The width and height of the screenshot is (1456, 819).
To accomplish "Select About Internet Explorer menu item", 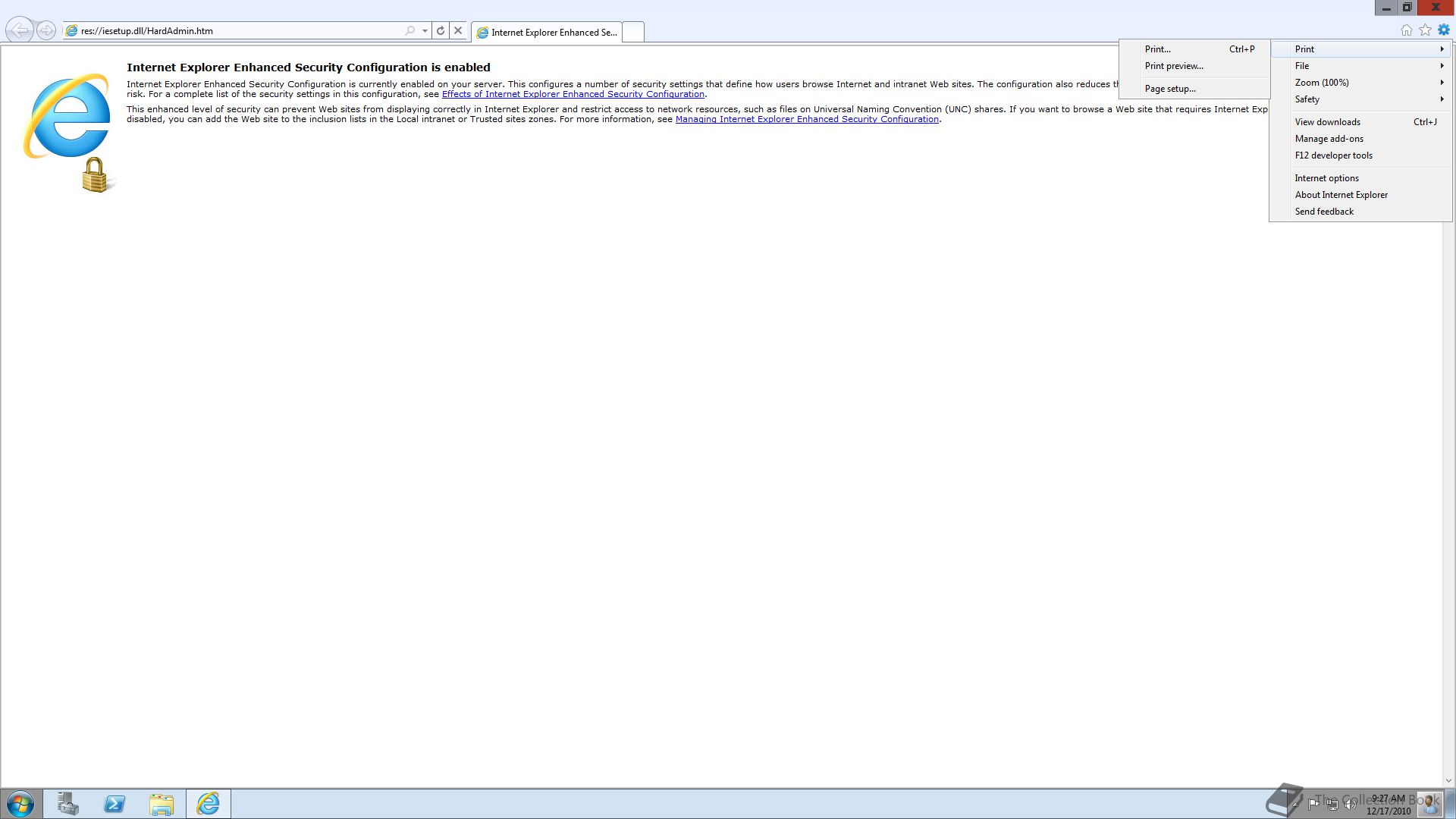I will [1361, 195].
